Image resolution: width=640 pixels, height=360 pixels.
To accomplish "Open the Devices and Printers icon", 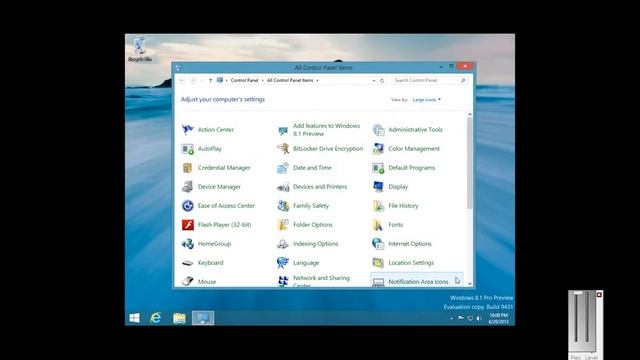I will (x=283, y=187).
